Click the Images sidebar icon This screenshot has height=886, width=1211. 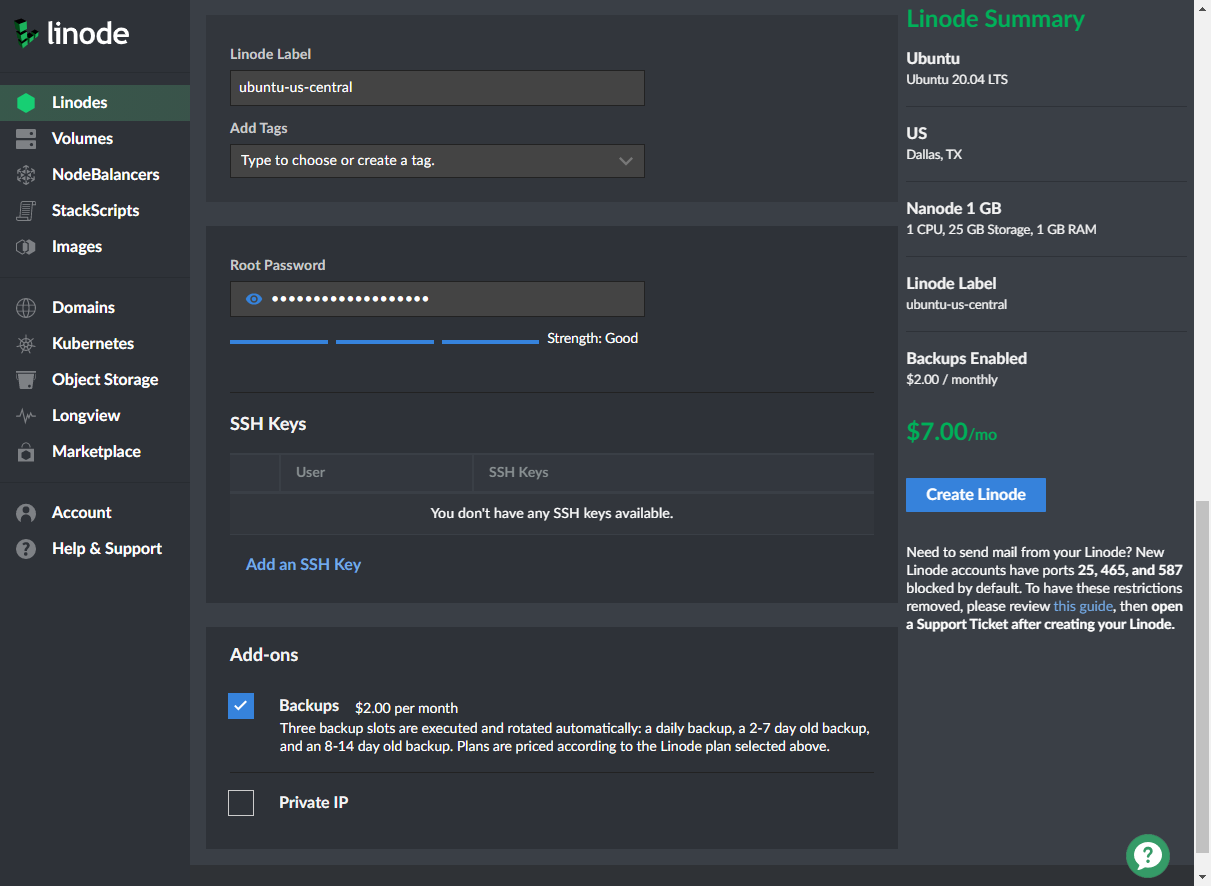tap(26, 247)
